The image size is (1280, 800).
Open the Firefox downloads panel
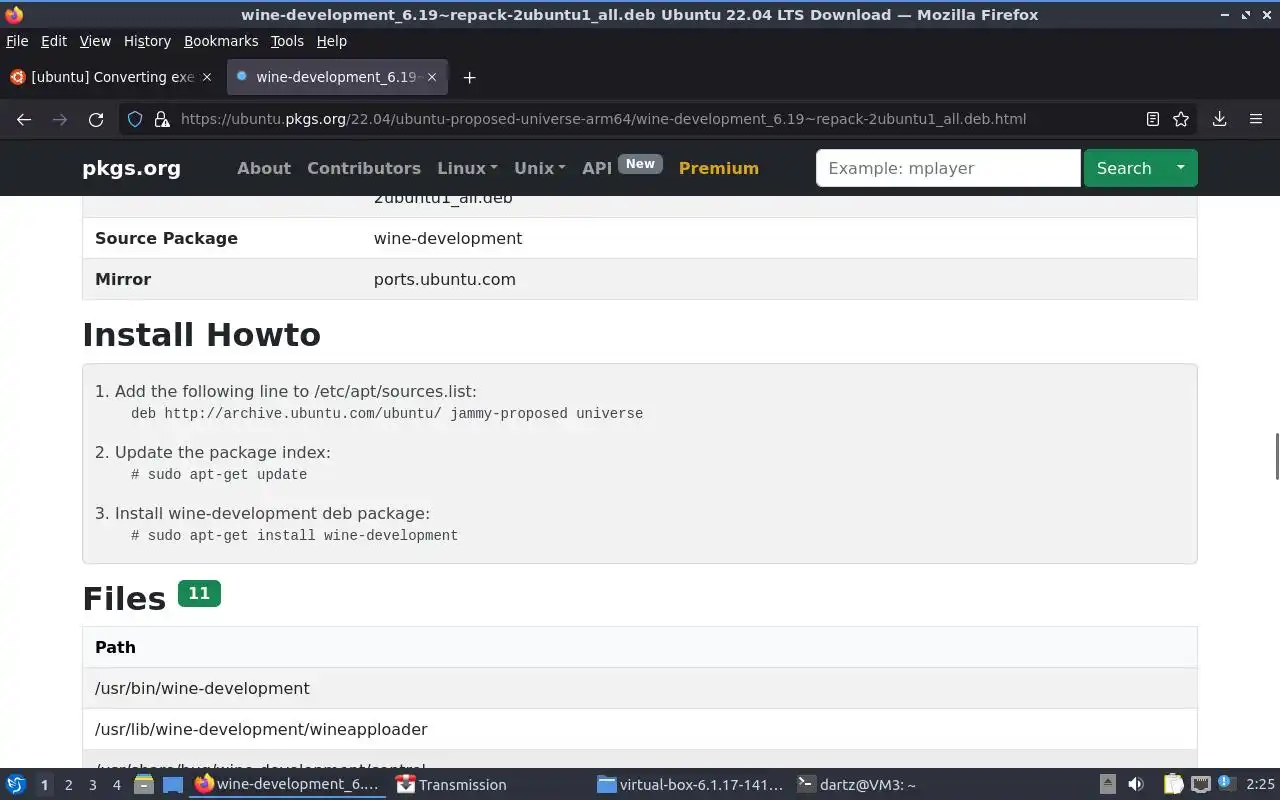pyautogui.click(x=1219, y=119)
